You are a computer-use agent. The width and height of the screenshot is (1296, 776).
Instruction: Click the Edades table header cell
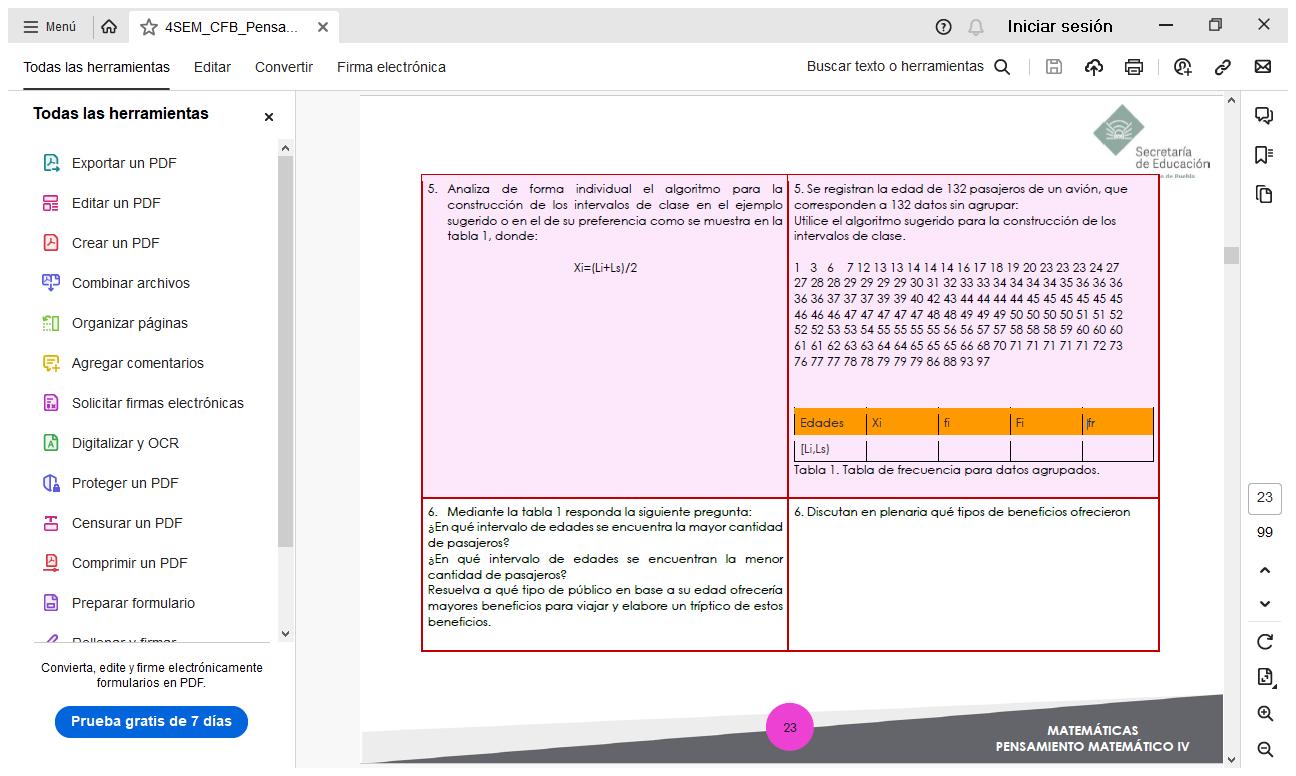(x=830, y=422)
